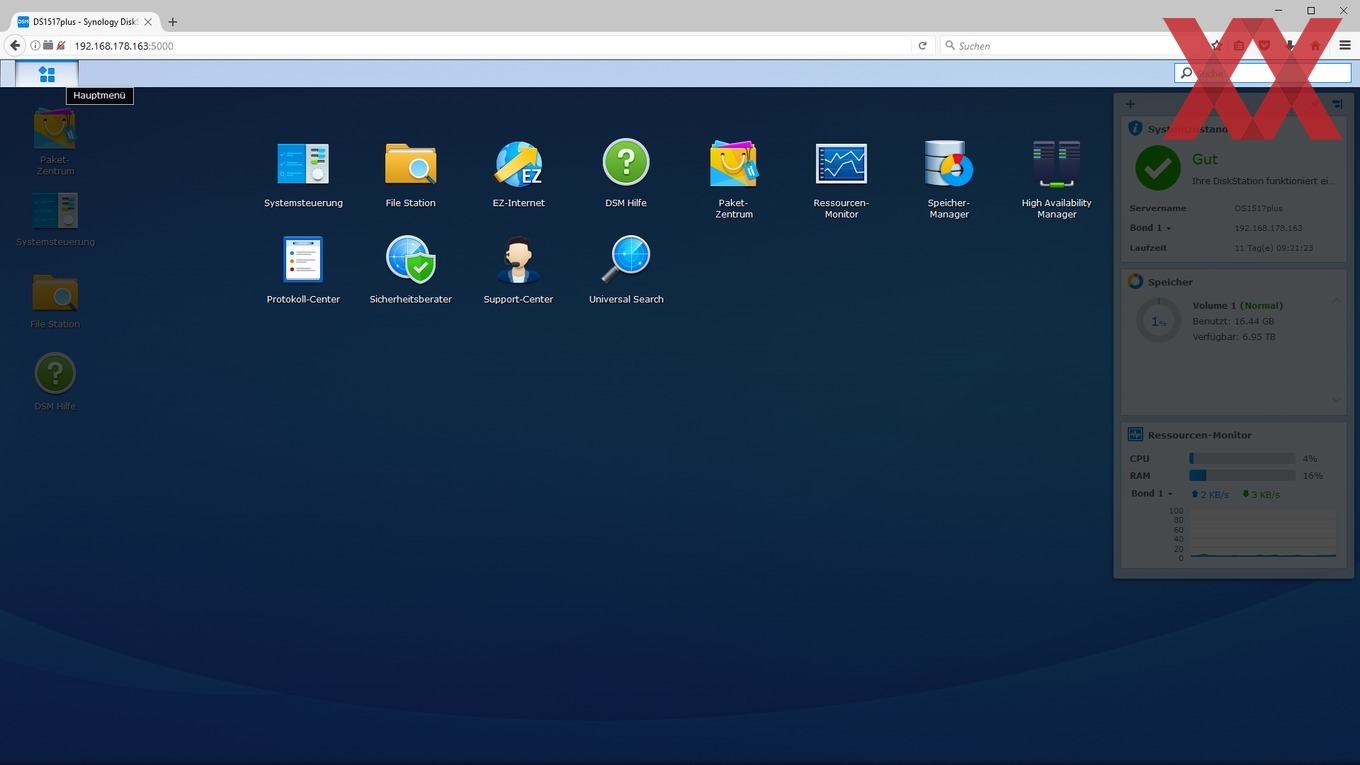The width and height of the screenshot is (1360, 765).
Task: Click the widget panel pin icon
Action: click(x=1337, y=104)
